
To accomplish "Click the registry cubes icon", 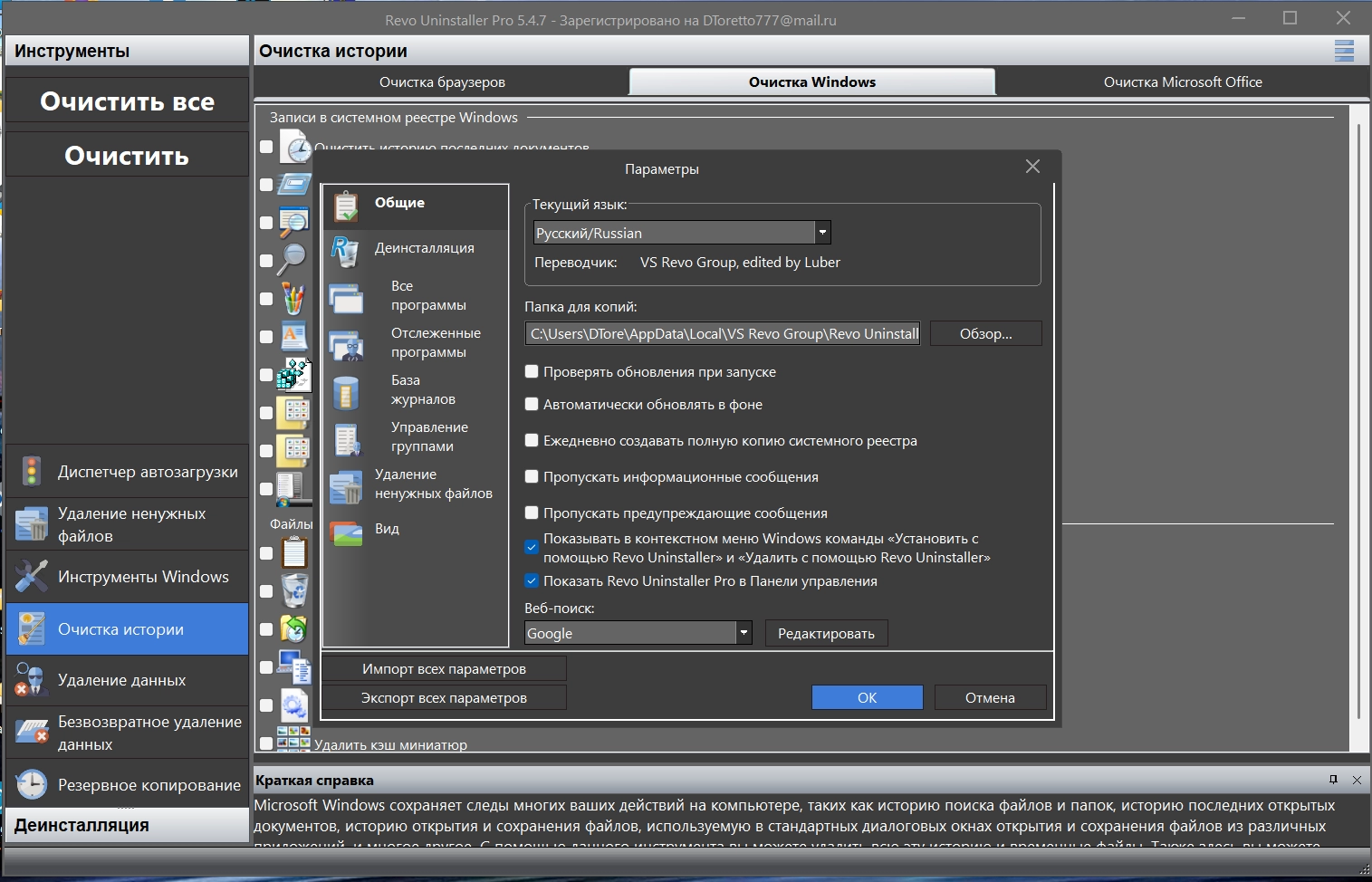I will tap(294, 374).
